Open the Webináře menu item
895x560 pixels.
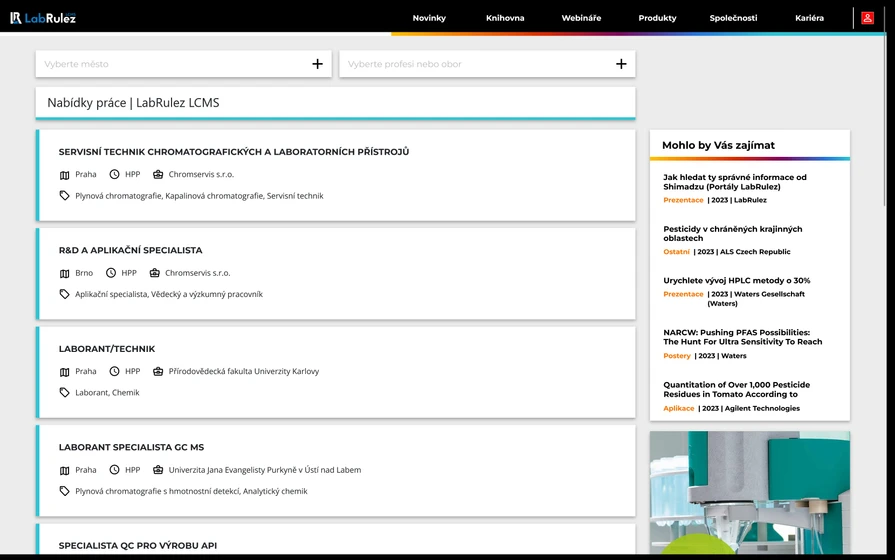pyautogui.click(x=581, y=18)
